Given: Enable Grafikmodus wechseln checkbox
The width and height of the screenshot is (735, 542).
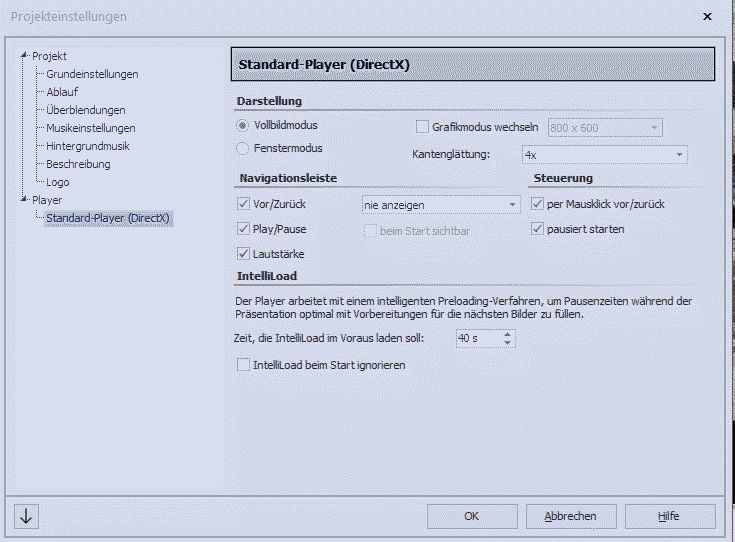Looking at the screenshot, I should pos(421,127).
